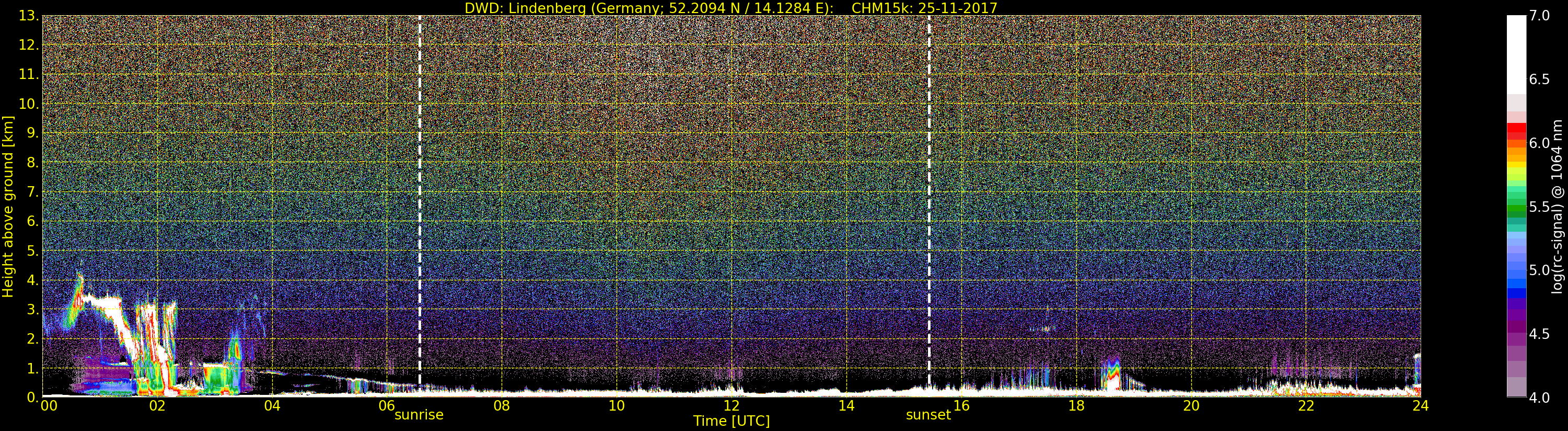Click the '04' tick on the time axis
Image resolution: width=1568 pixels, height=431 pixels.
272,405
